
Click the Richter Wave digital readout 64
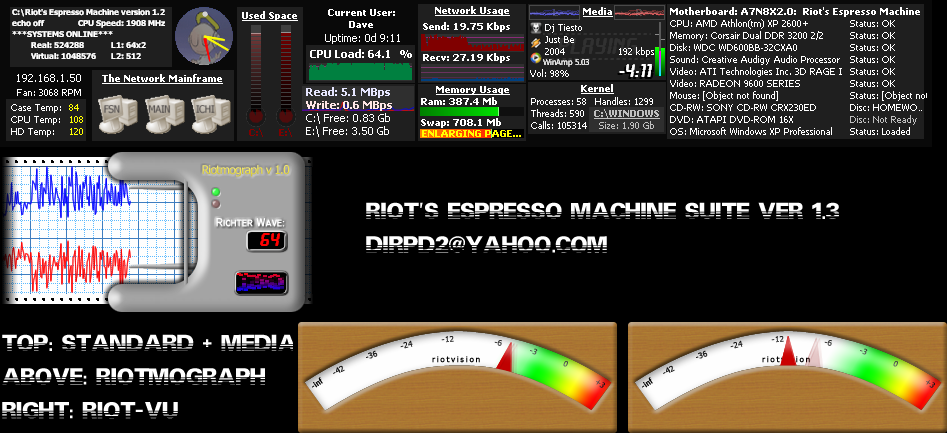266,241
